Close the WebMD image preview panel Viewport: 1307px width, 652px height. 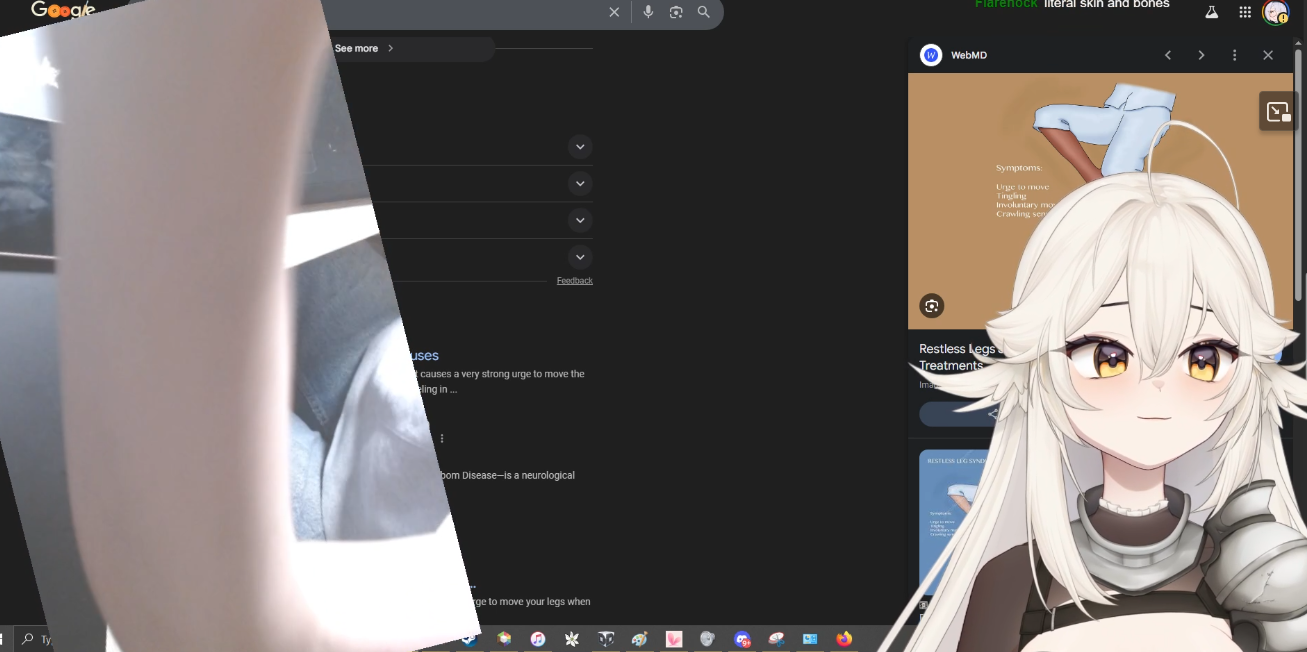[1268, 55]
